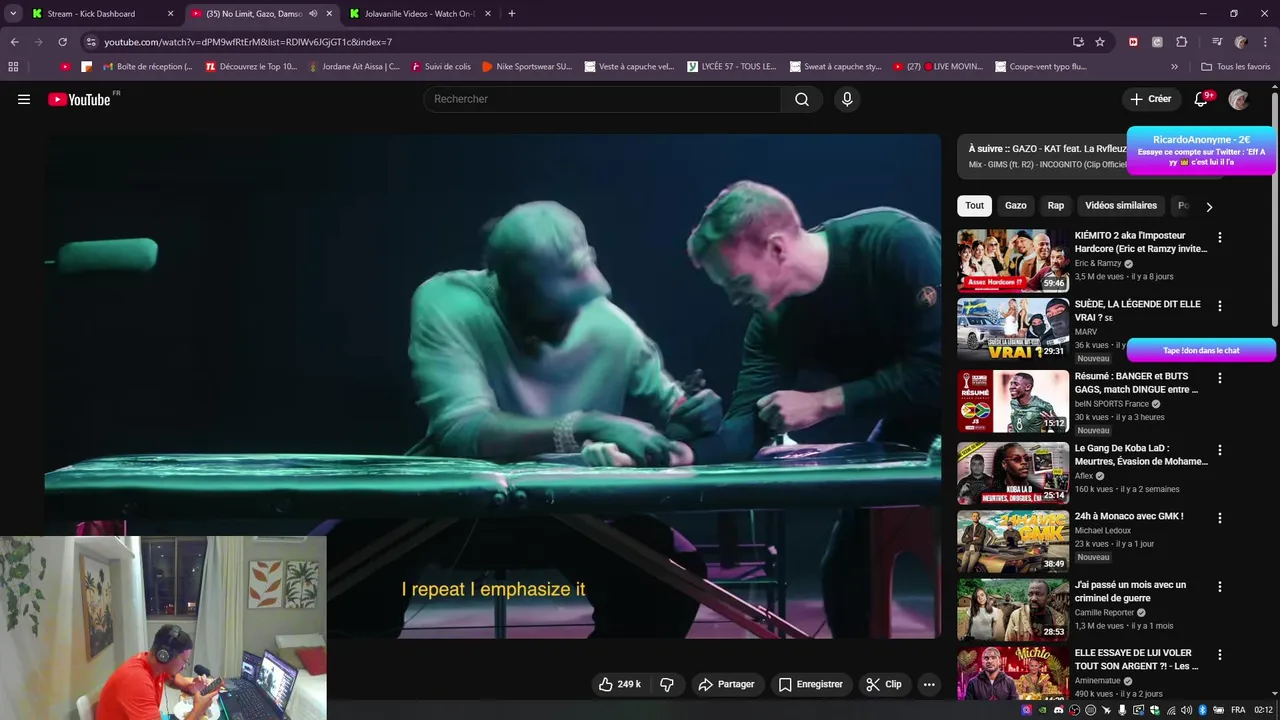Close the YouTube No Limit tab
Screen dimensions: 1280x720
[329, 14]
